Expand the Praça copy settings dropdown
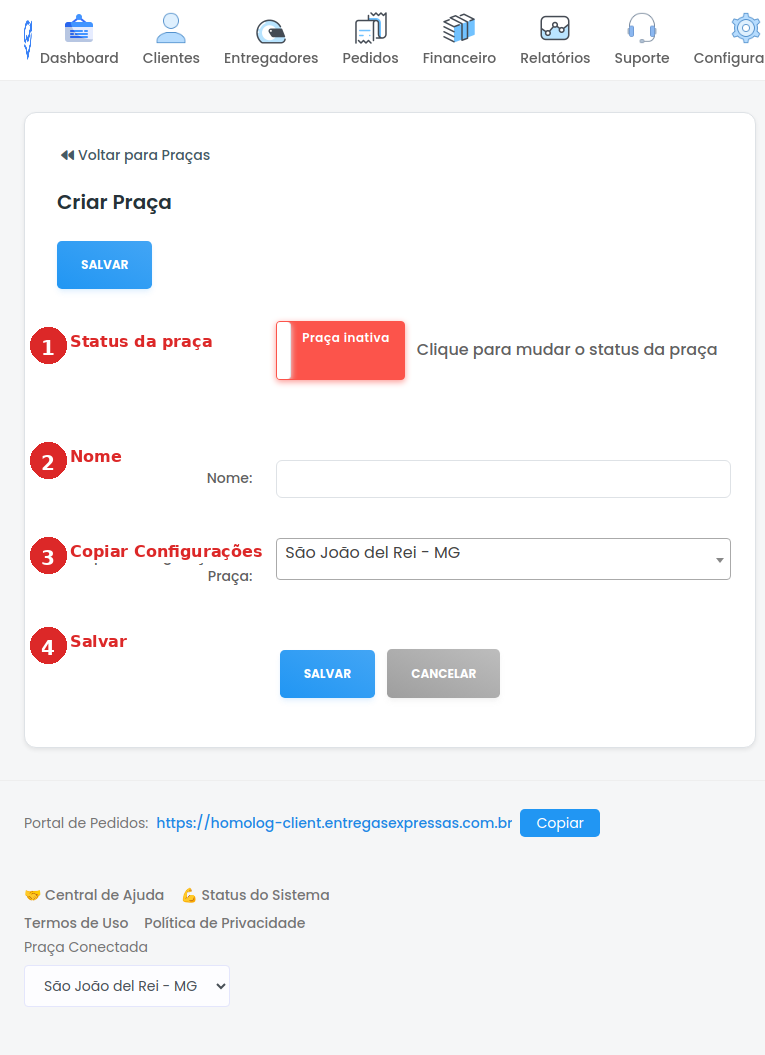 point(503,559)
